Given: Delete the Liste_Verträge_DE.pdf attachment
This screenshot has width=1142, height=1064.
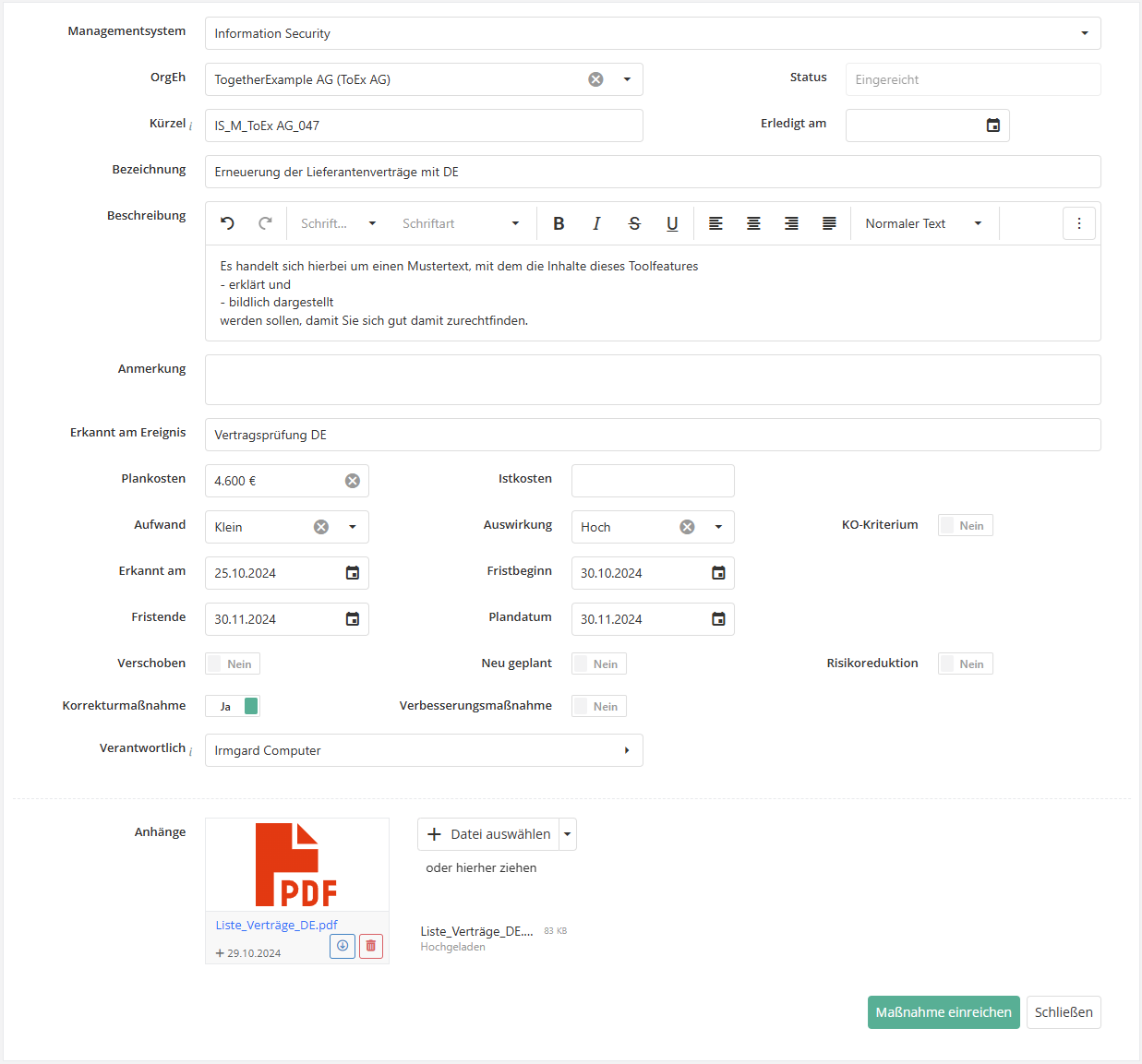Looking at the screenshot, I should pos(371,946).
